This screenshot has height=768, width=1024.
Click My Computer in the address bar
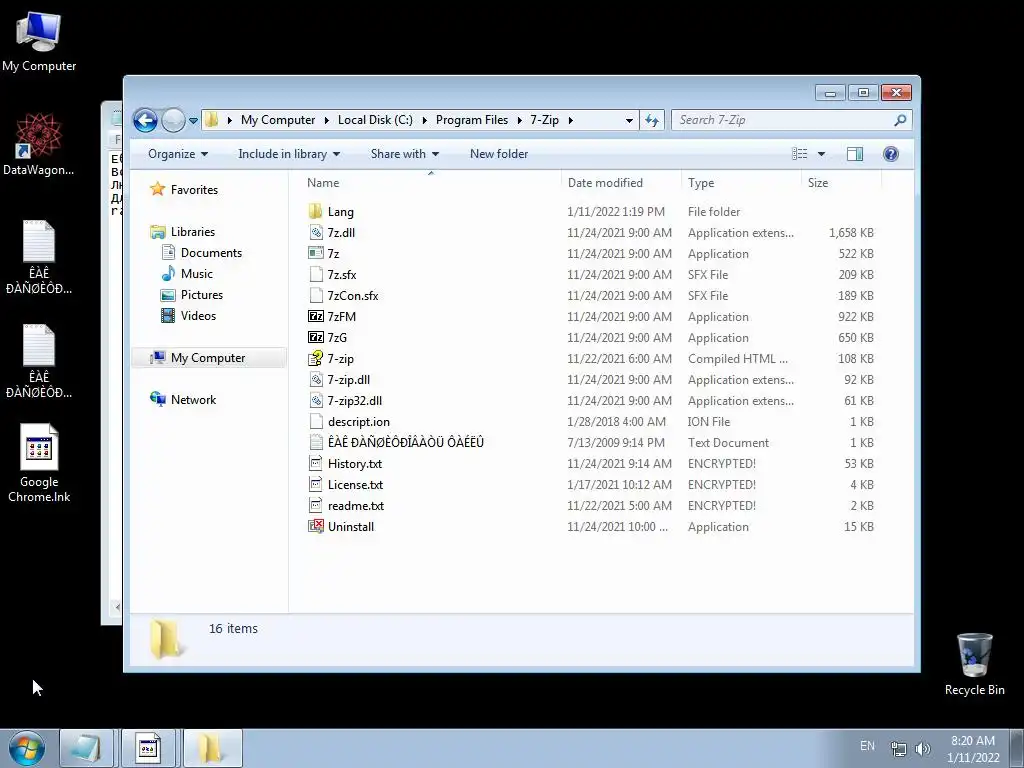(278, 120)
